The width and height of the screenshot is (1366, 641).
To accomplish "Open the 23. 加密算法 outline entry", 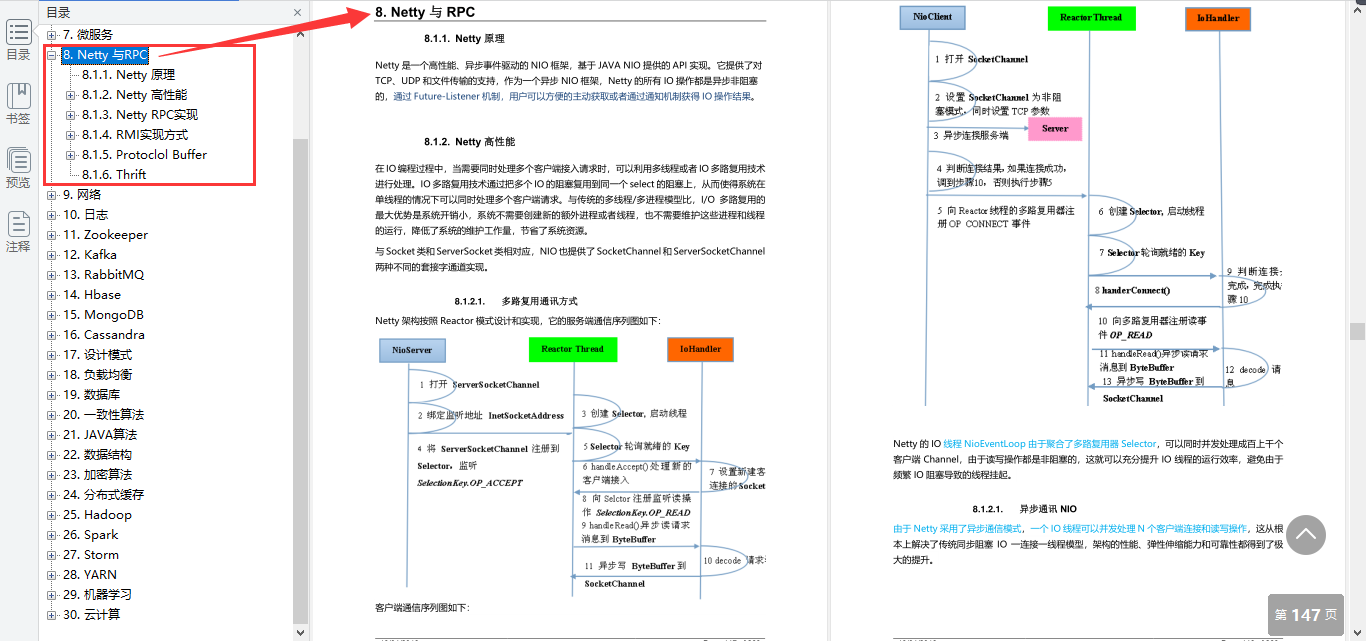I will [x=98, y=475].
